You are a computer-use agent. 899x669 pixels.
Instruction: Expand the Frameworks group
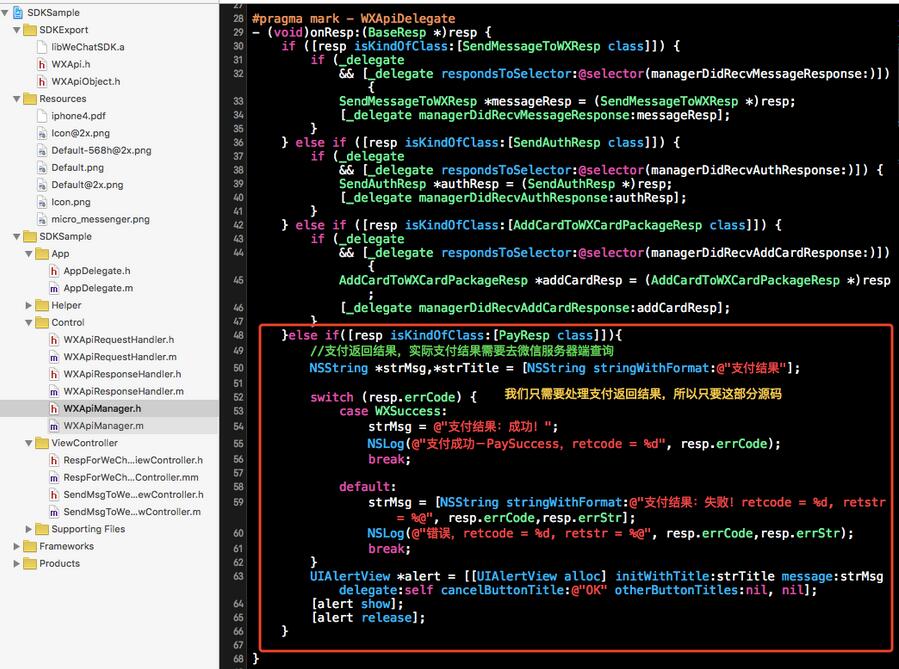17,546
